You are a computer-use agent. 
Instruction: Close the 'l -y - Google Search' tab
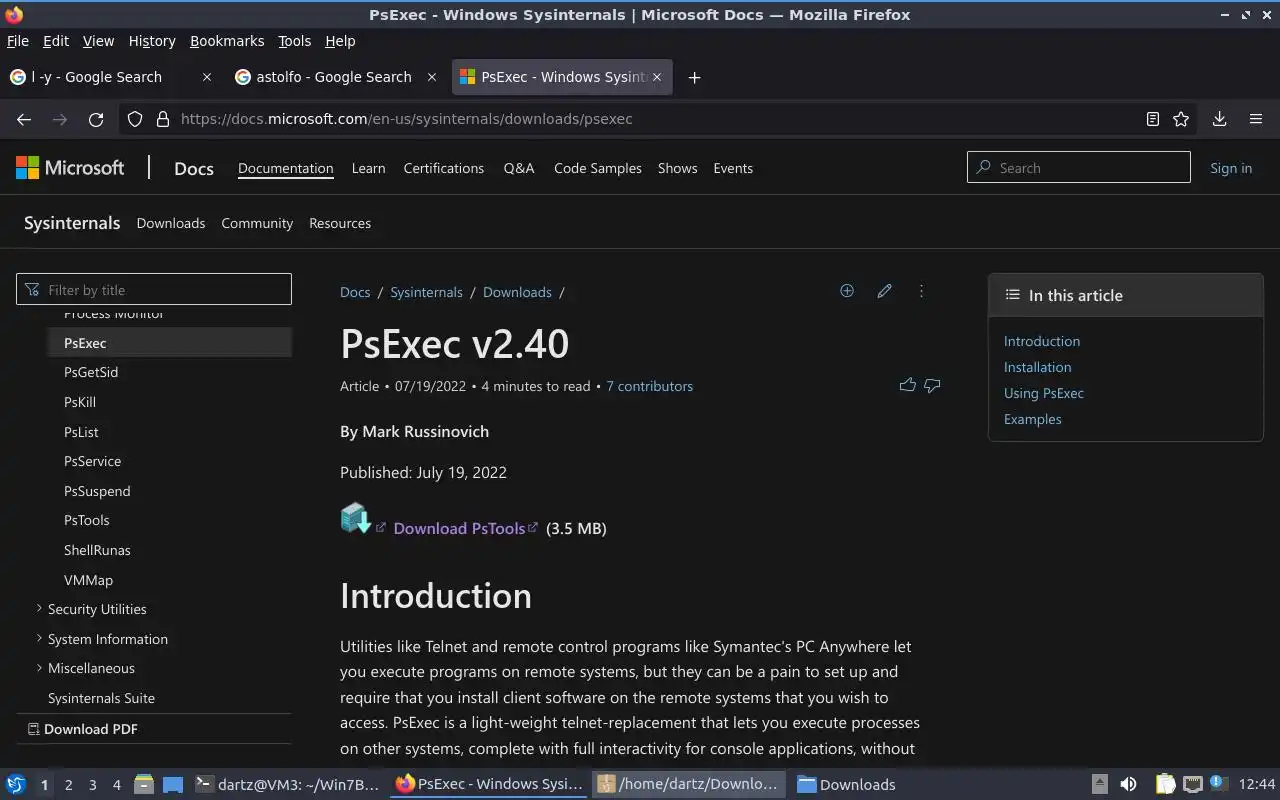[x=207, y=77]
